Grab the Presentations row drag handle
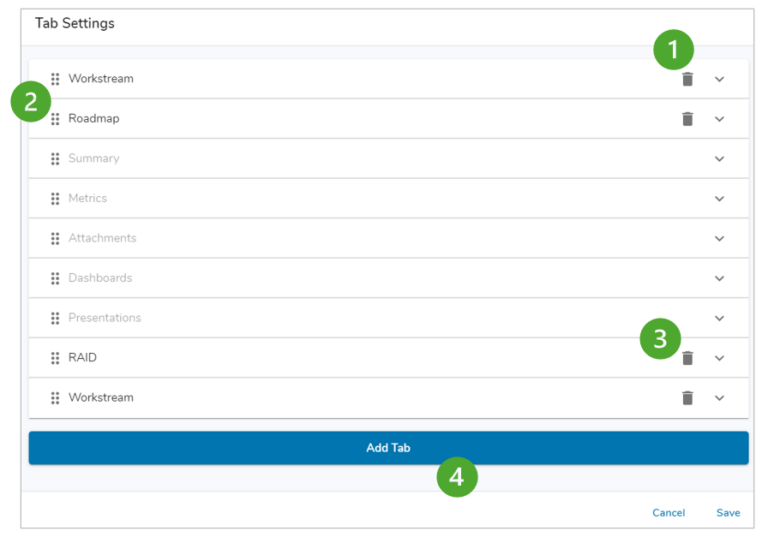This screenshot has width=768, height=537. (x=55, y=318)
